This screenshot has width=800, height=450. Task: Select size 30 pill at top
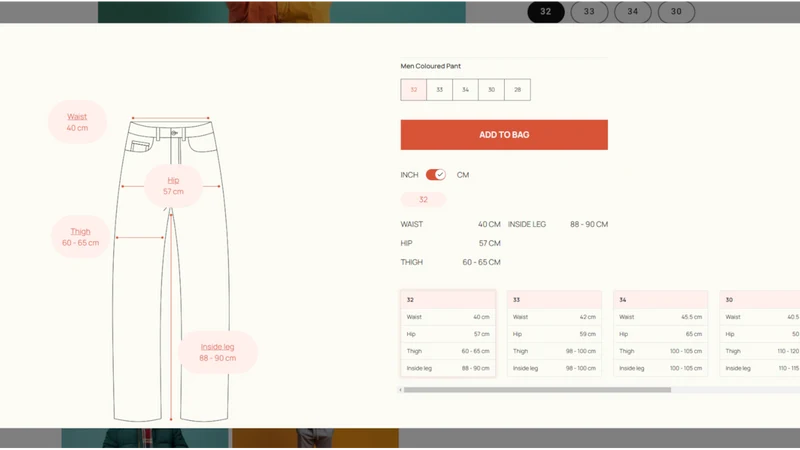tap(676, 12)
